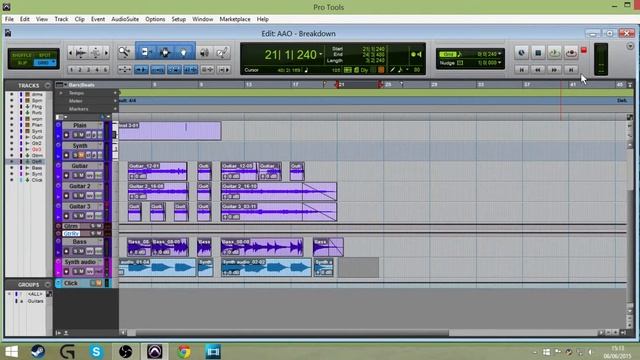
Task: Open Google Chrome from the taskbar
Action: tap(184, 351)
